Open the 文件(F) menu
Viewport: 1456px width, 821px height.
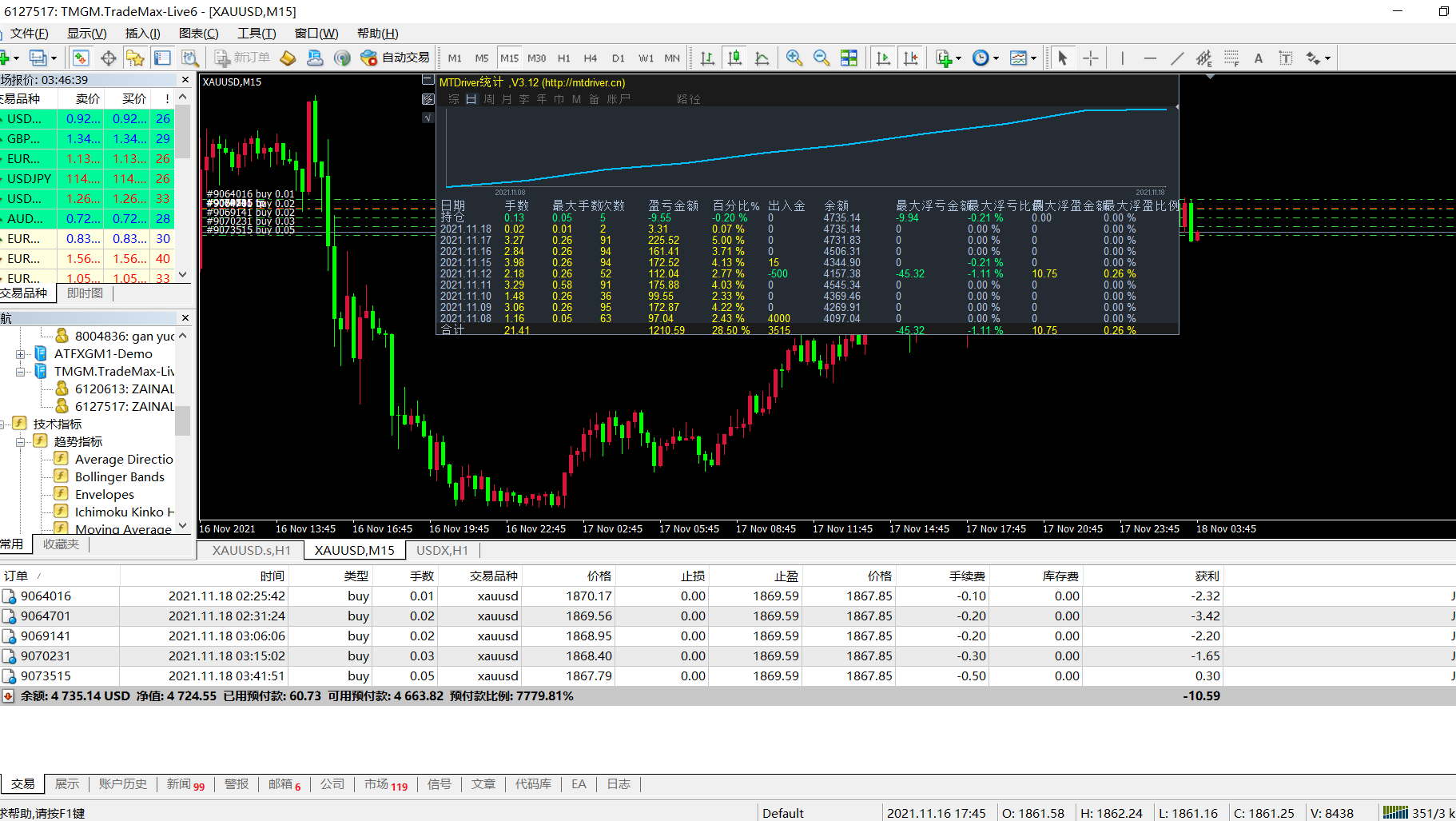tap(28, 33)
